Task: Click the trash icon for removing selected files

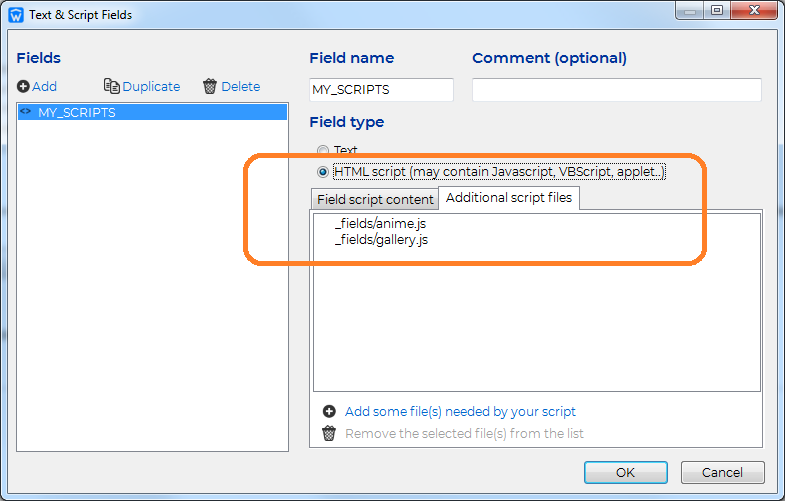Action: coord(329,433)
